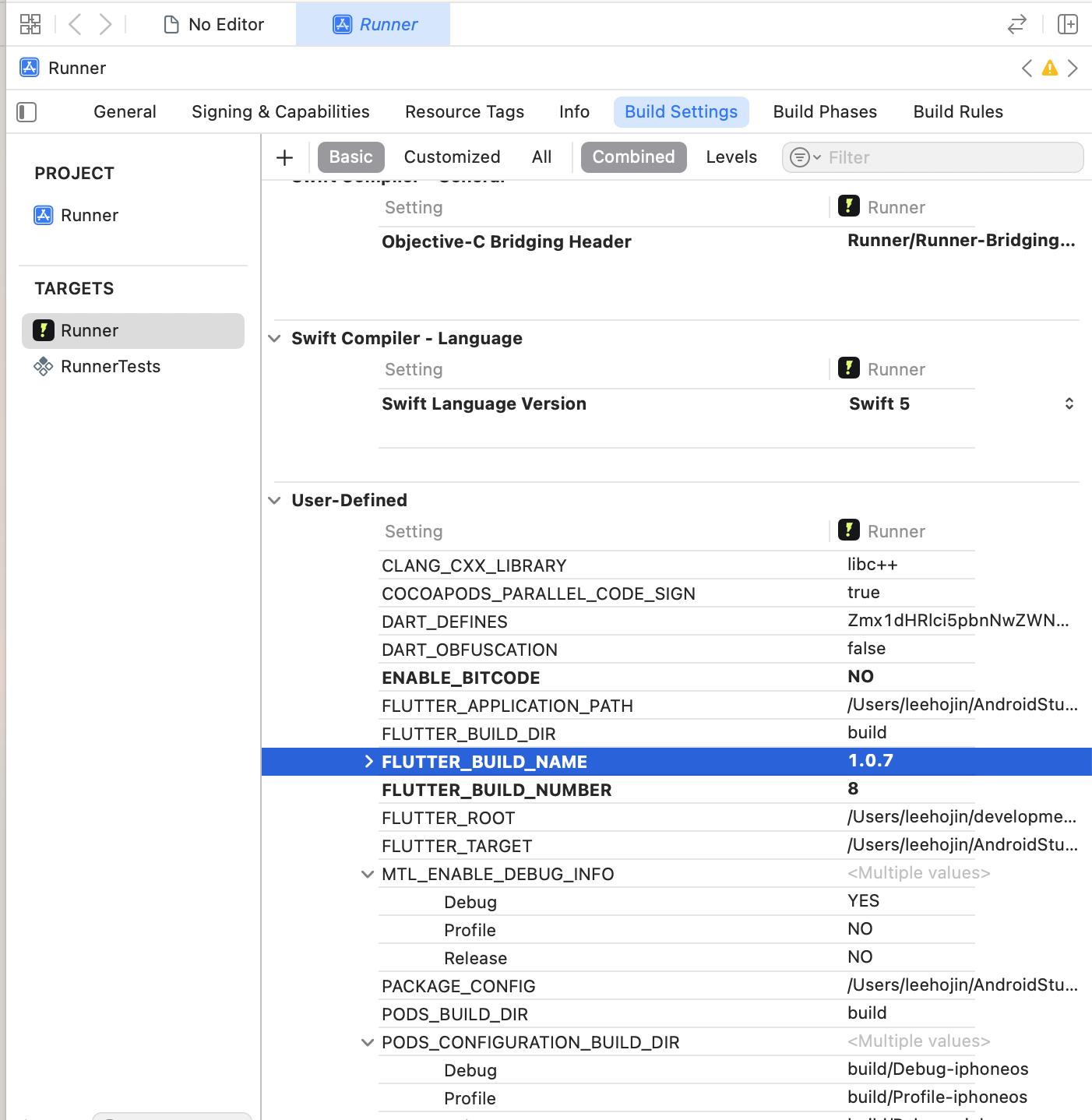Toggle the projects and targets sidebar
This screenshot has height=1120, width=1092.
pyautogui.click(x=26, y=112)
